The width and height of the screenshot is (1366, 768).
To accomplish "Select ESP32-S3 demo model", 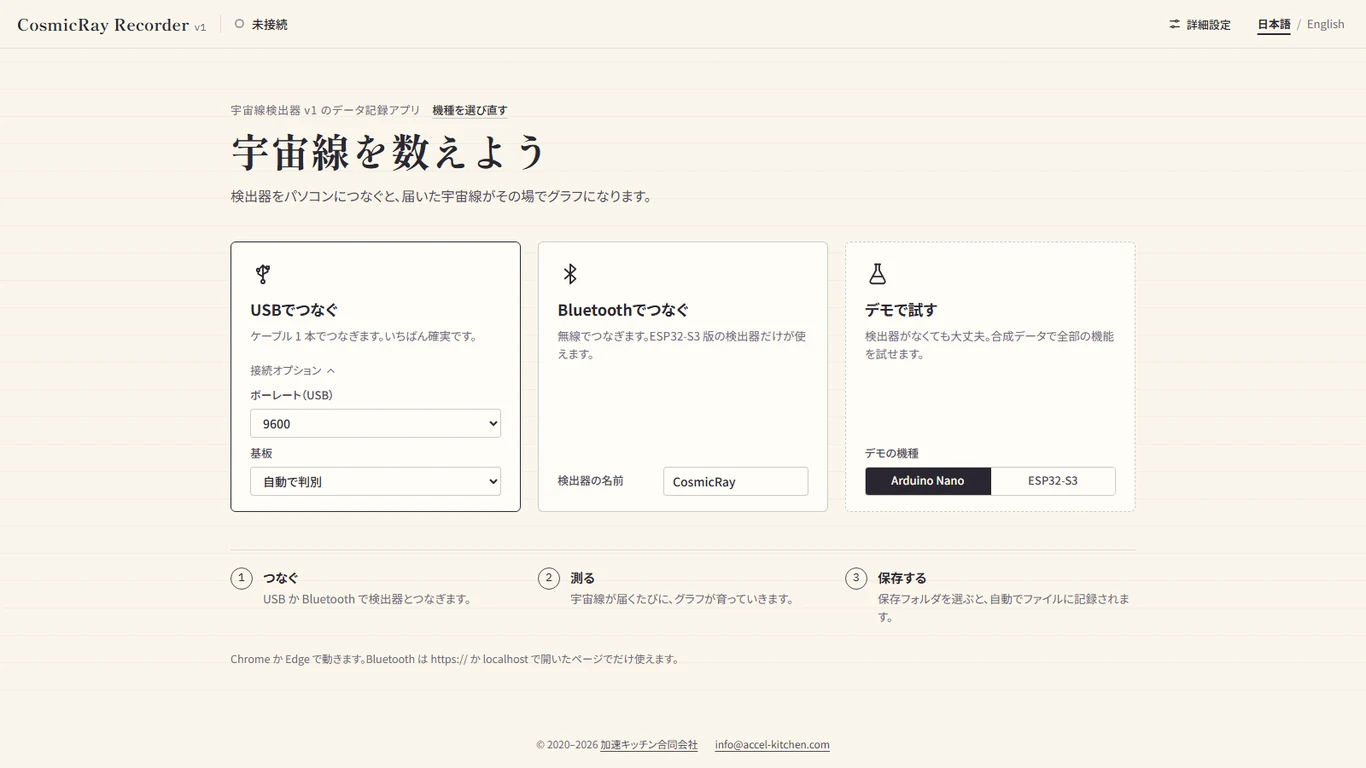I will tap(1053, 481).
